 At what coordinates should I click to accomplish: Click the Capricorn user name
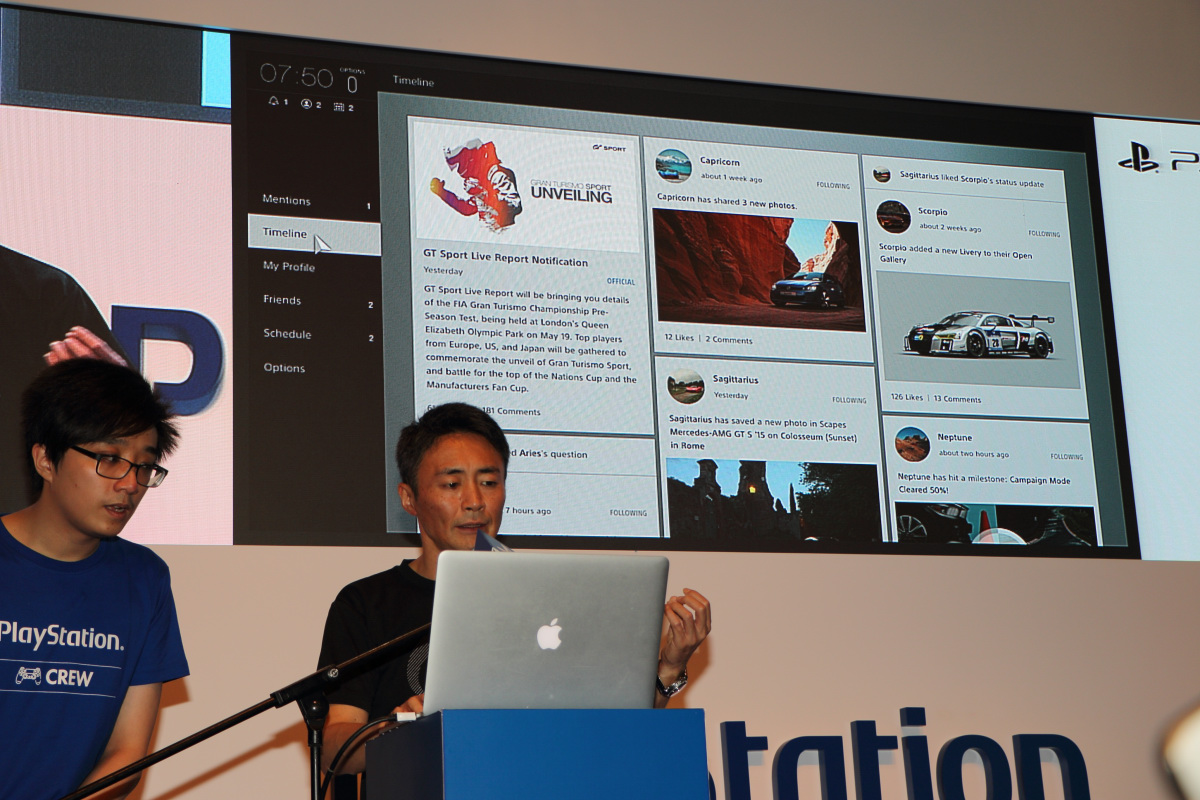(720, 161)
